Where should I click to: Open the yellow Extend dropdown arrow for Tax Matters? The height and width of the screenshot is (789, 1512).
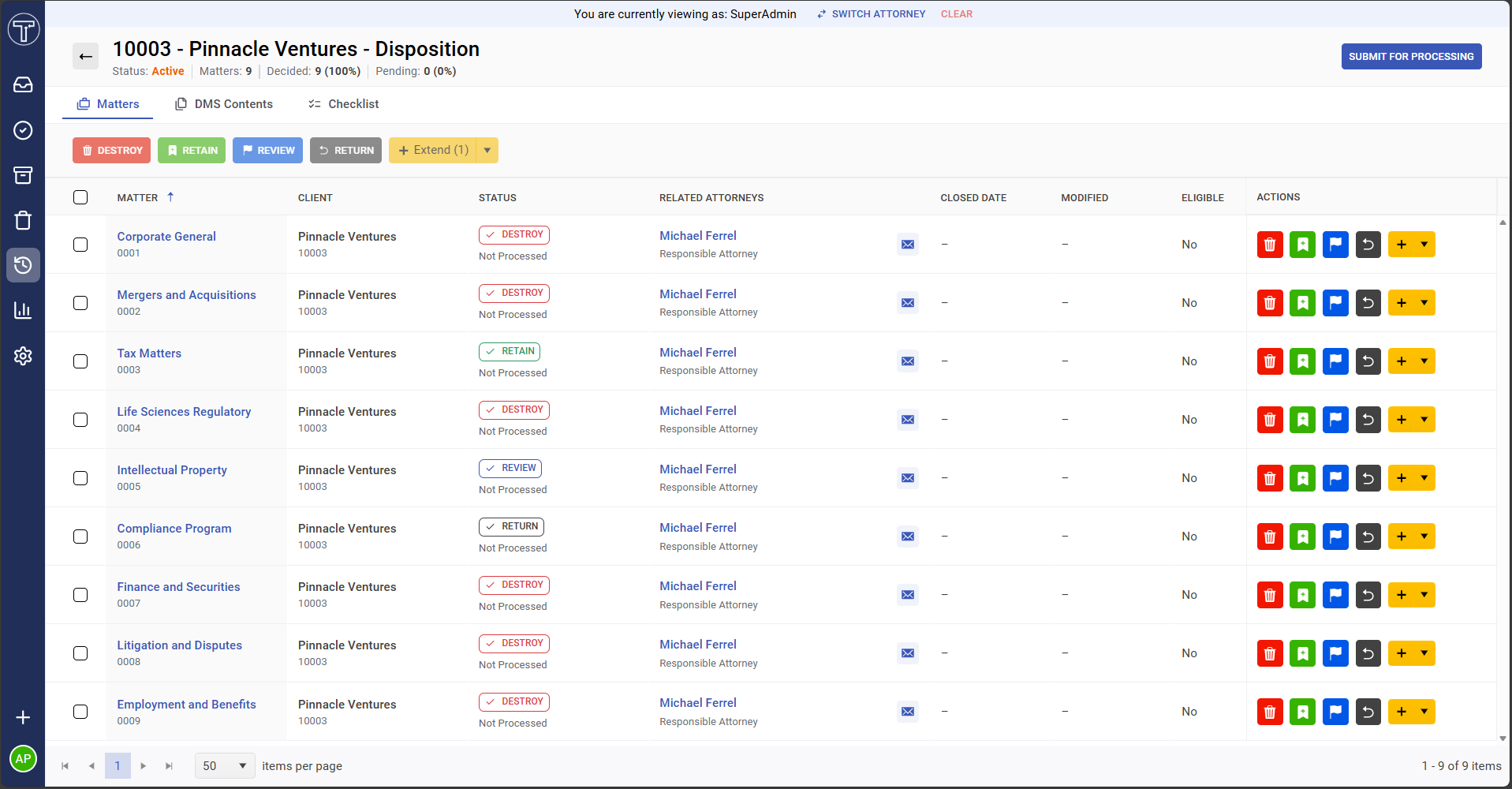coord(1425,361)
